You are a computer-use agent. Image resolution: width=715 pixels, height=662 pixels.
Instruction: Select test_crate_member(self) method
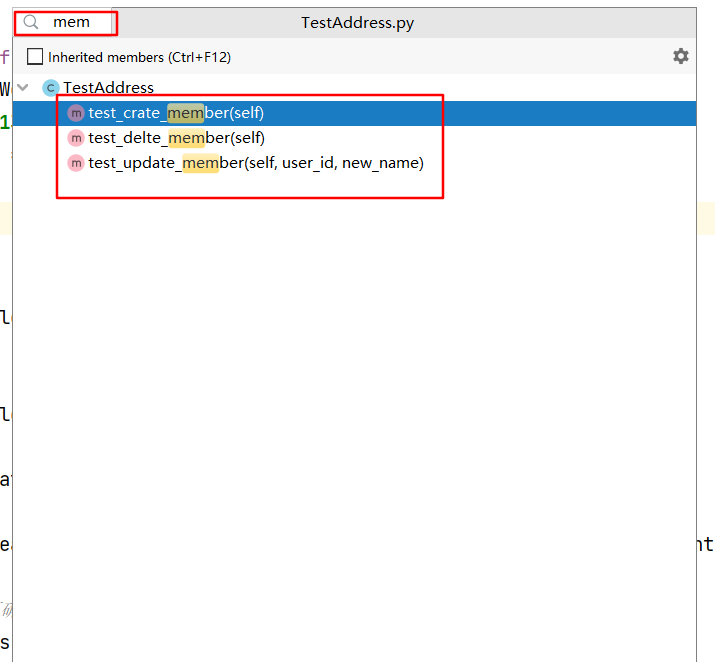pos(354,113)
